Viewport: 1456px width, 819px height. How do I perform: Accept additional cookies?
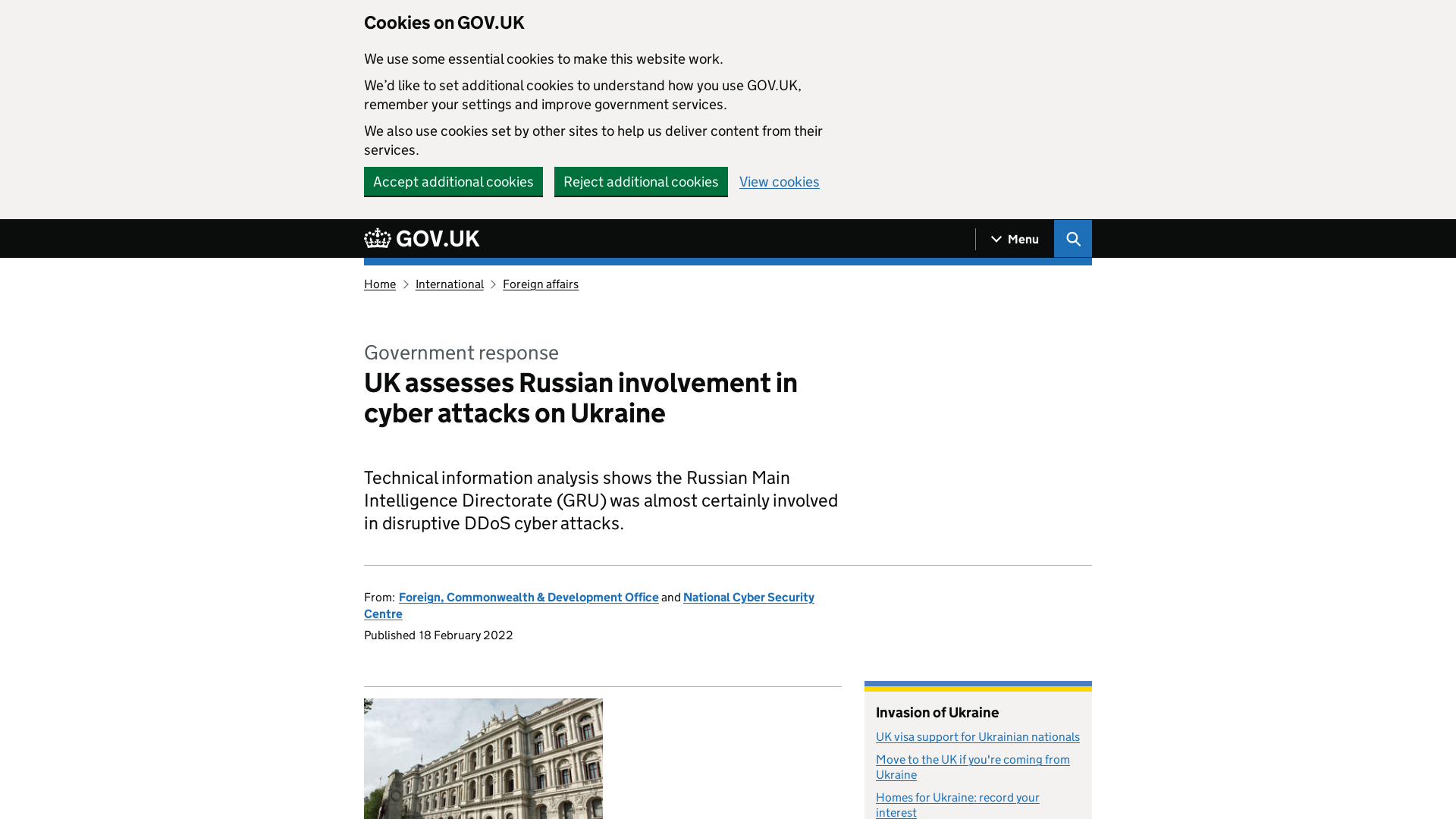[x=453, y=182]
